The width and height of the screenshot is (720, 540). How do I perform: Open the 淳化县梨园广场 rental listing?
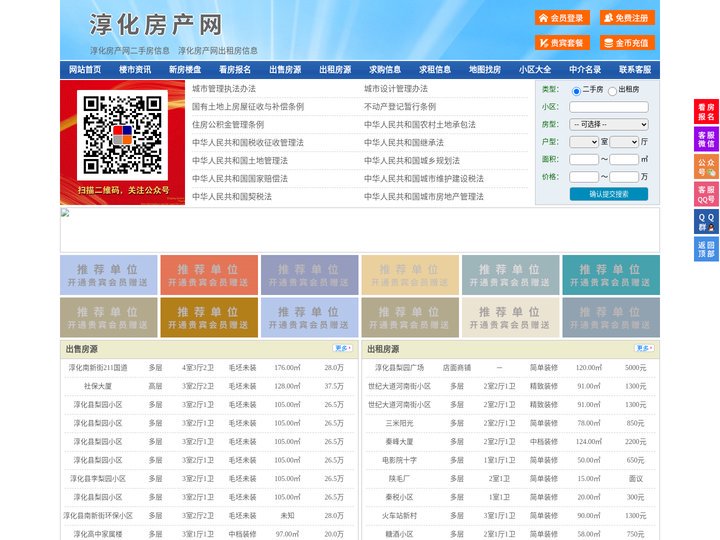[x=399, y=367]
